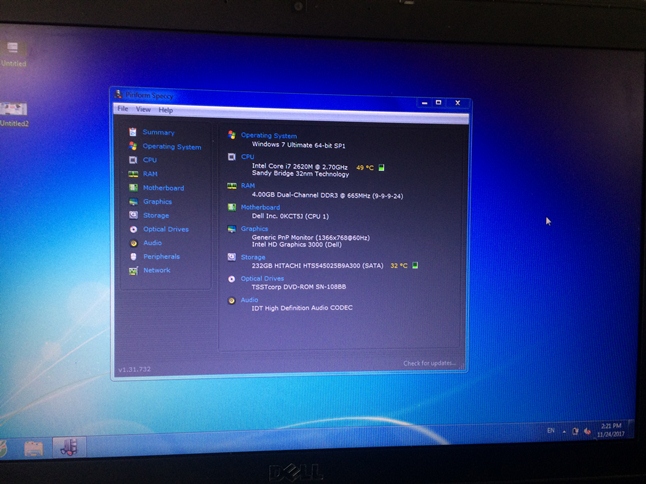Screen dimensions: 646x484
Task: Click the green CPU temperature indicator icon
Action: (382, 167)
